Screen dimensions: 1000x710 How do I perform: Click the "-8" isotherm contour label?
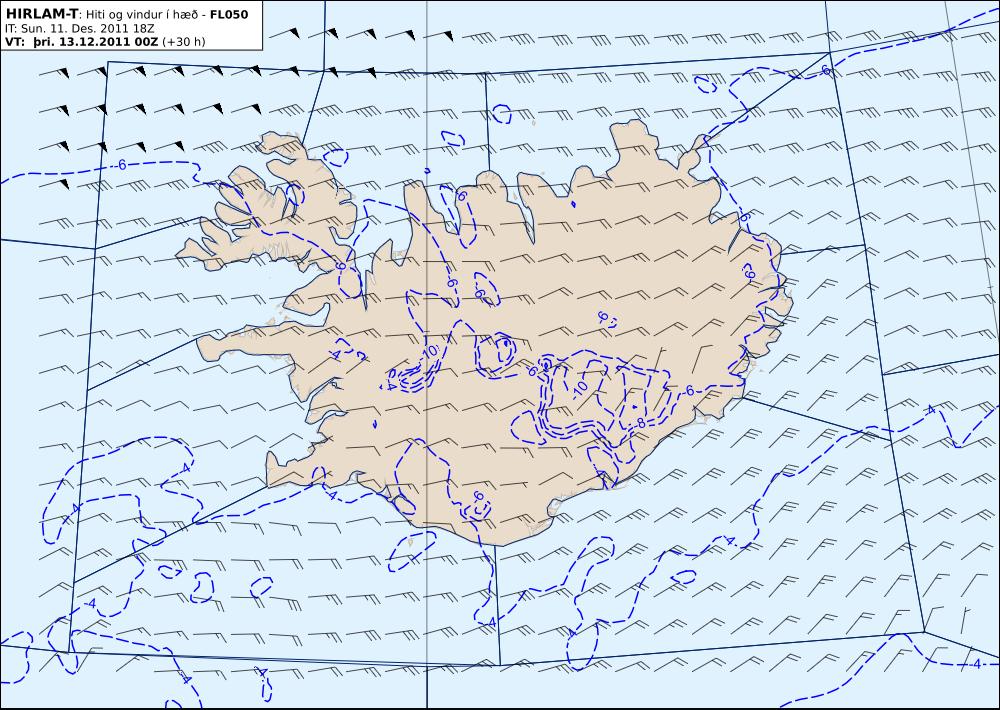click(640, 424)
